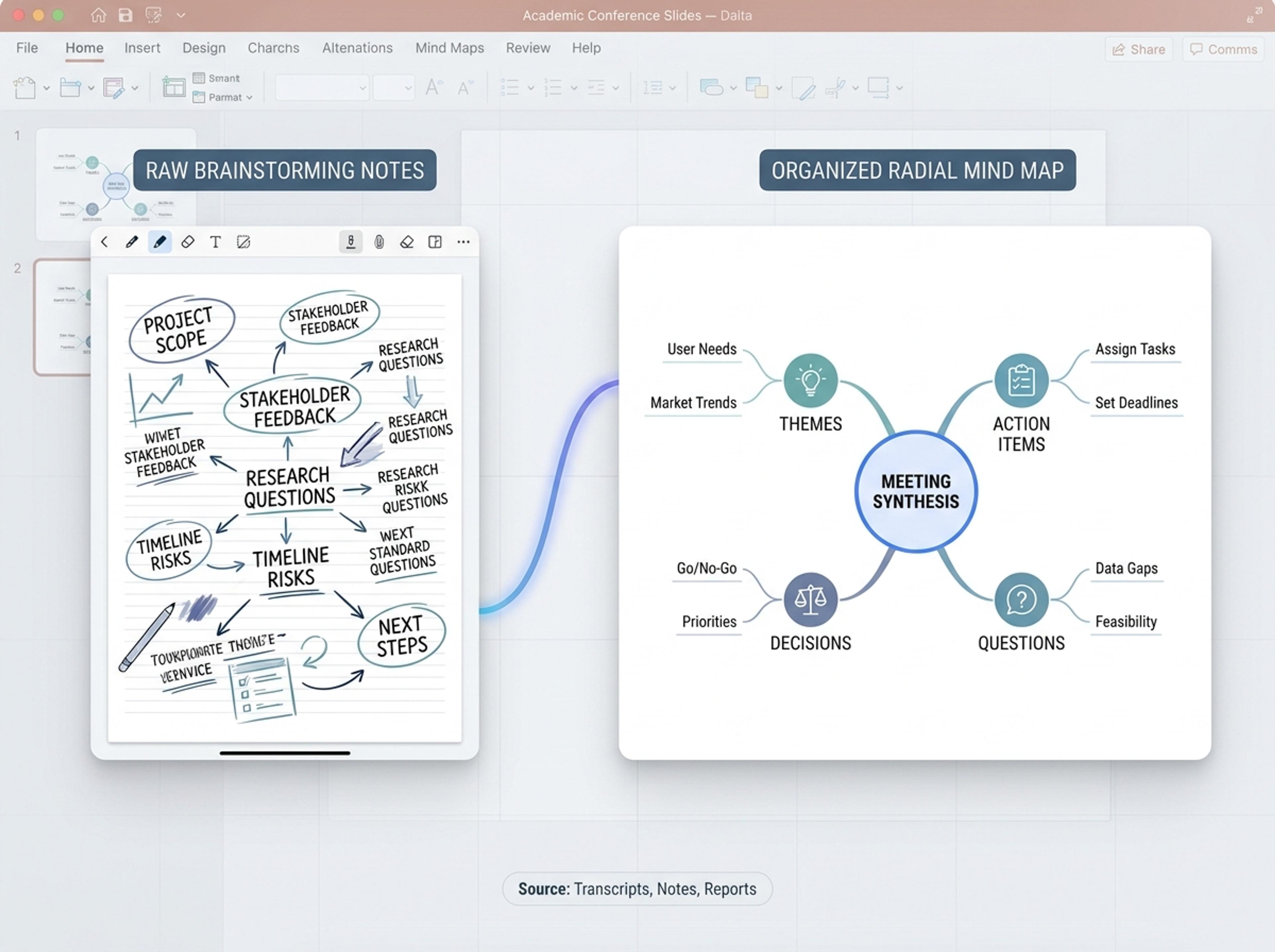Click the paste clipboard icon

(24, 88)
